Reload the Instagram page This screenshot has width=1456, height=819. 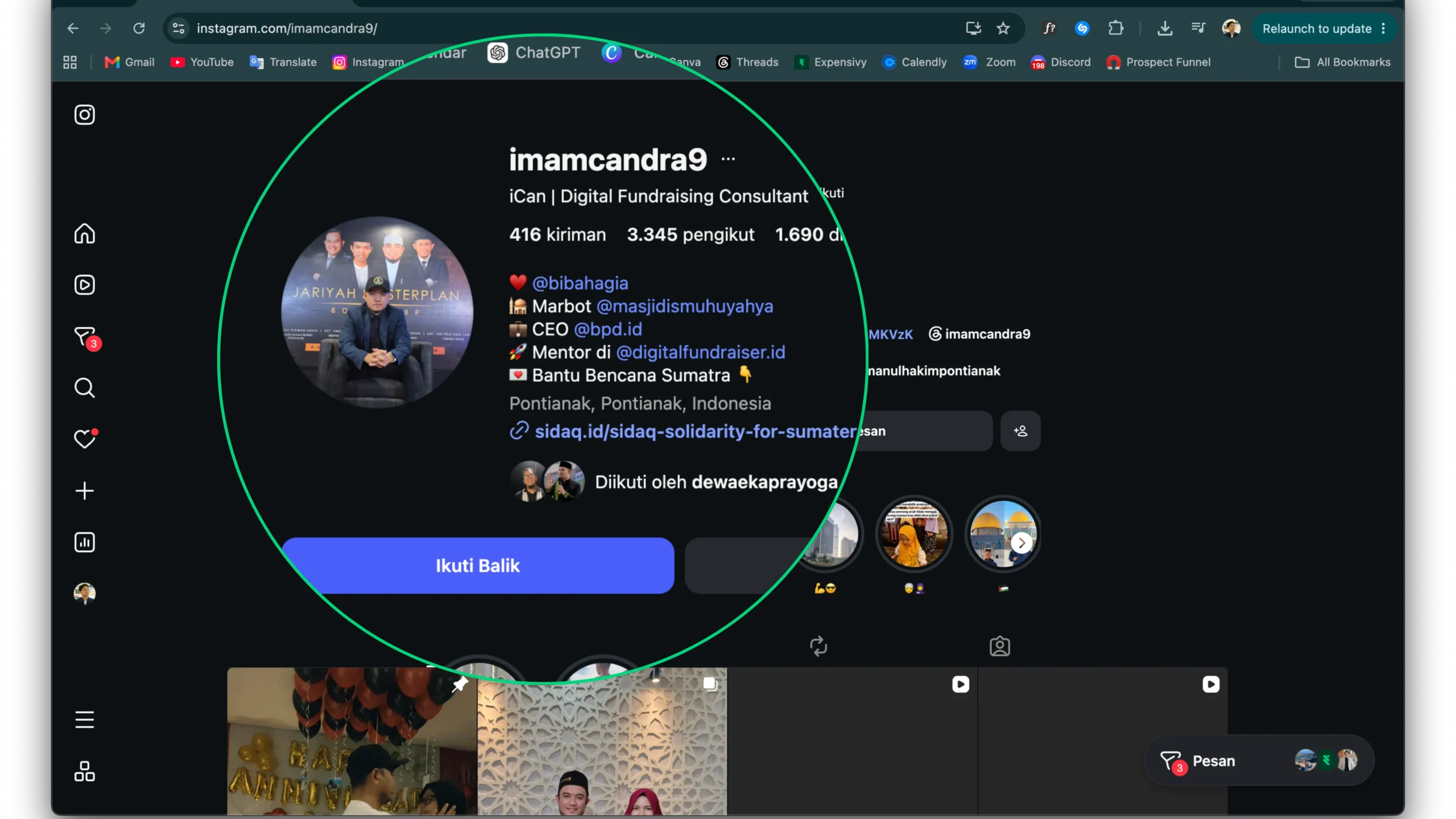point(139,28)
